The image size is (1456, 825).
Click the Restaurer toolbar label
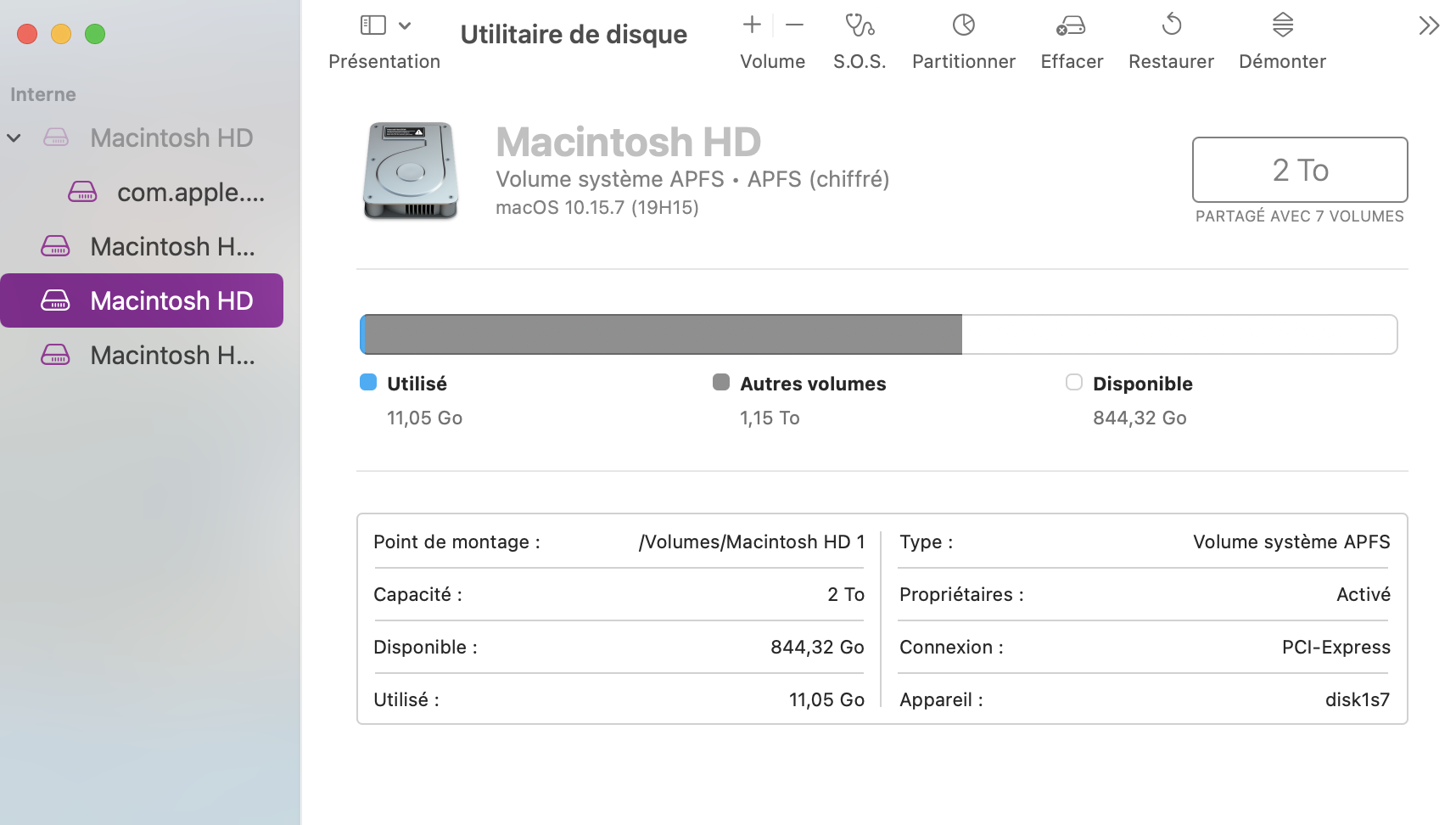coord(1172,62)
